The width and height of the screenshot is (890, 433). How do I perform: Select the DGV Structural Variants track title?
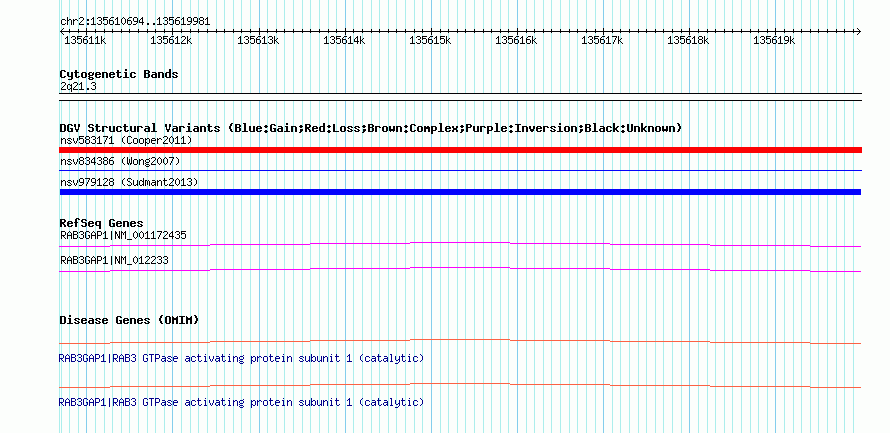click(x=371, y=128)
